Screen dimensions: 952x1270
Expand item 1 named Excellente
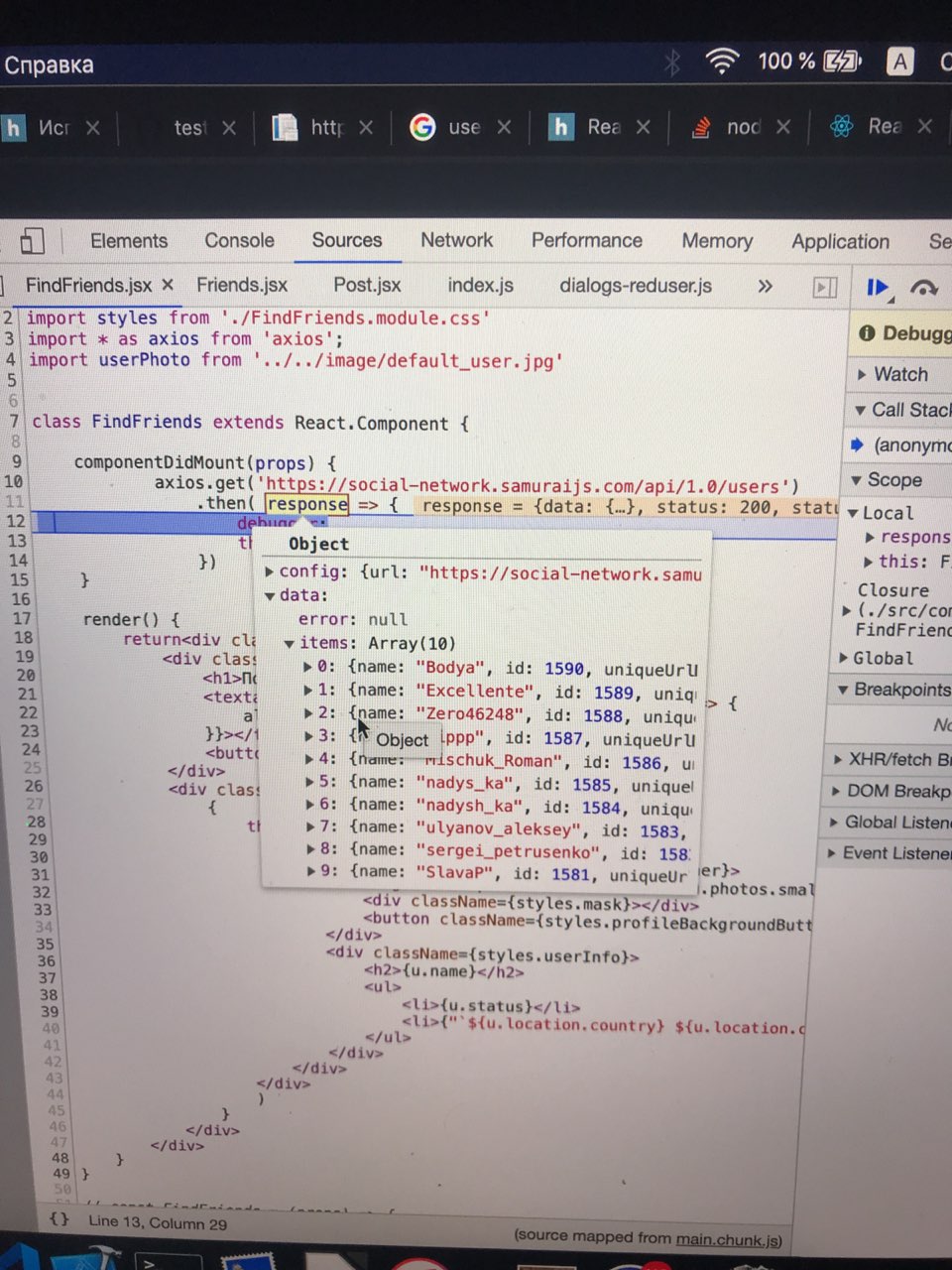pos(308,690)
